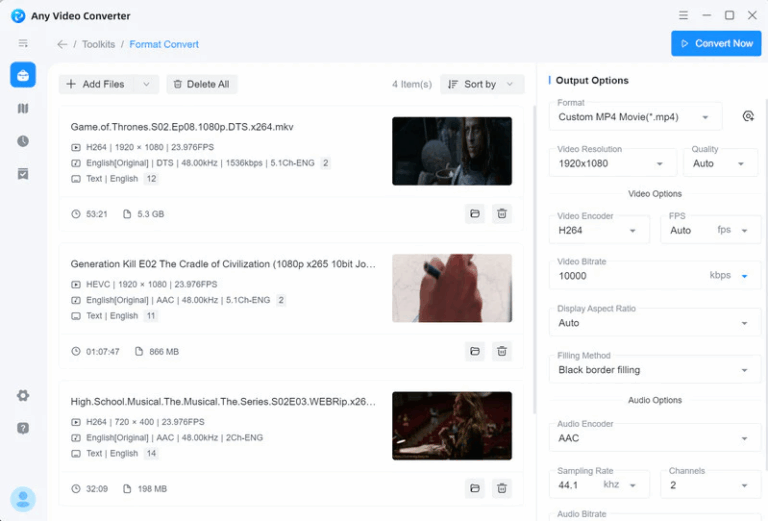Click audio track icon in Game of Thrones row
Viewport: 768px width, 521px height.
coord(76,163)
